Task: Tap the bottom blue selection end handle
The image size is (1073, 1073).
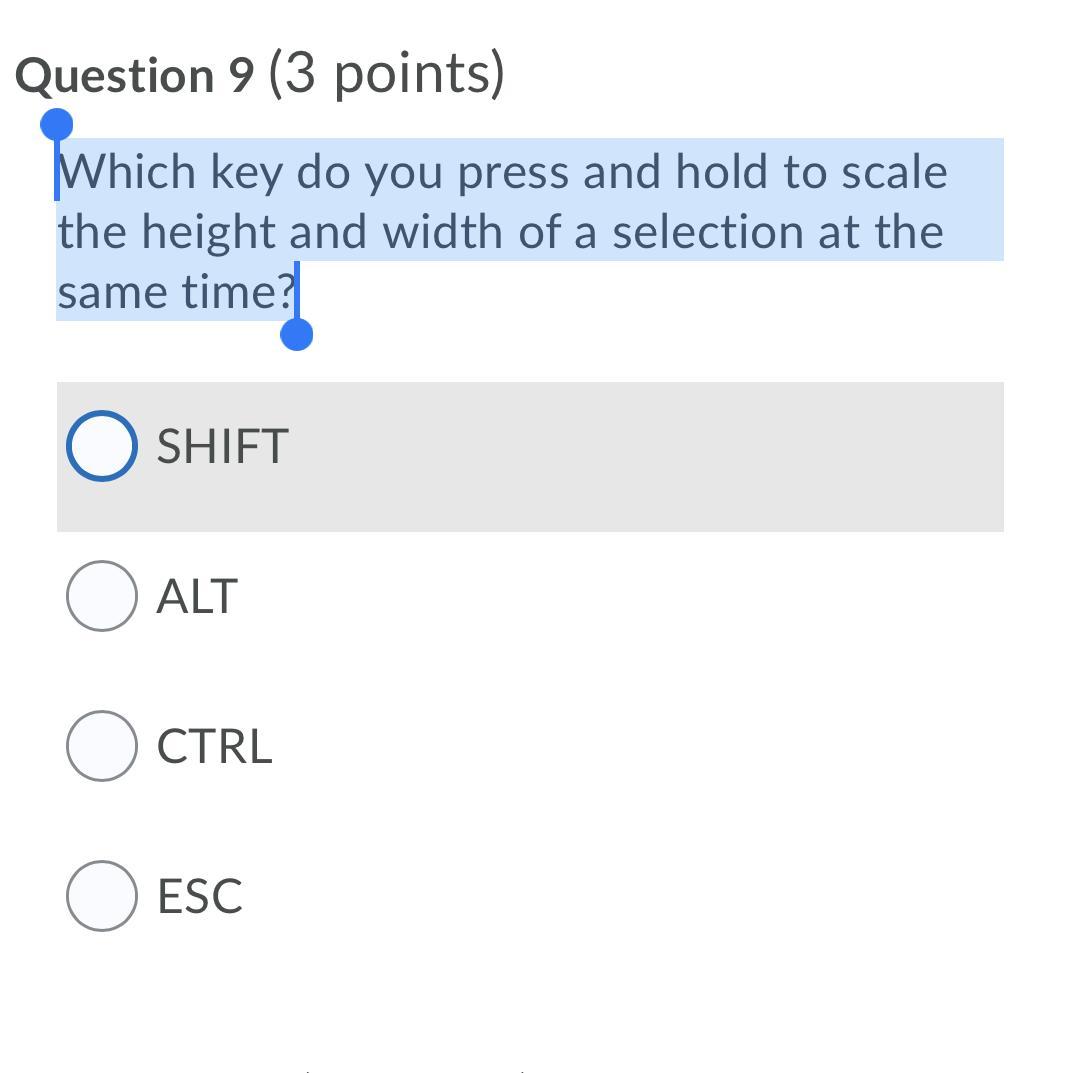Action: point(296,335)
